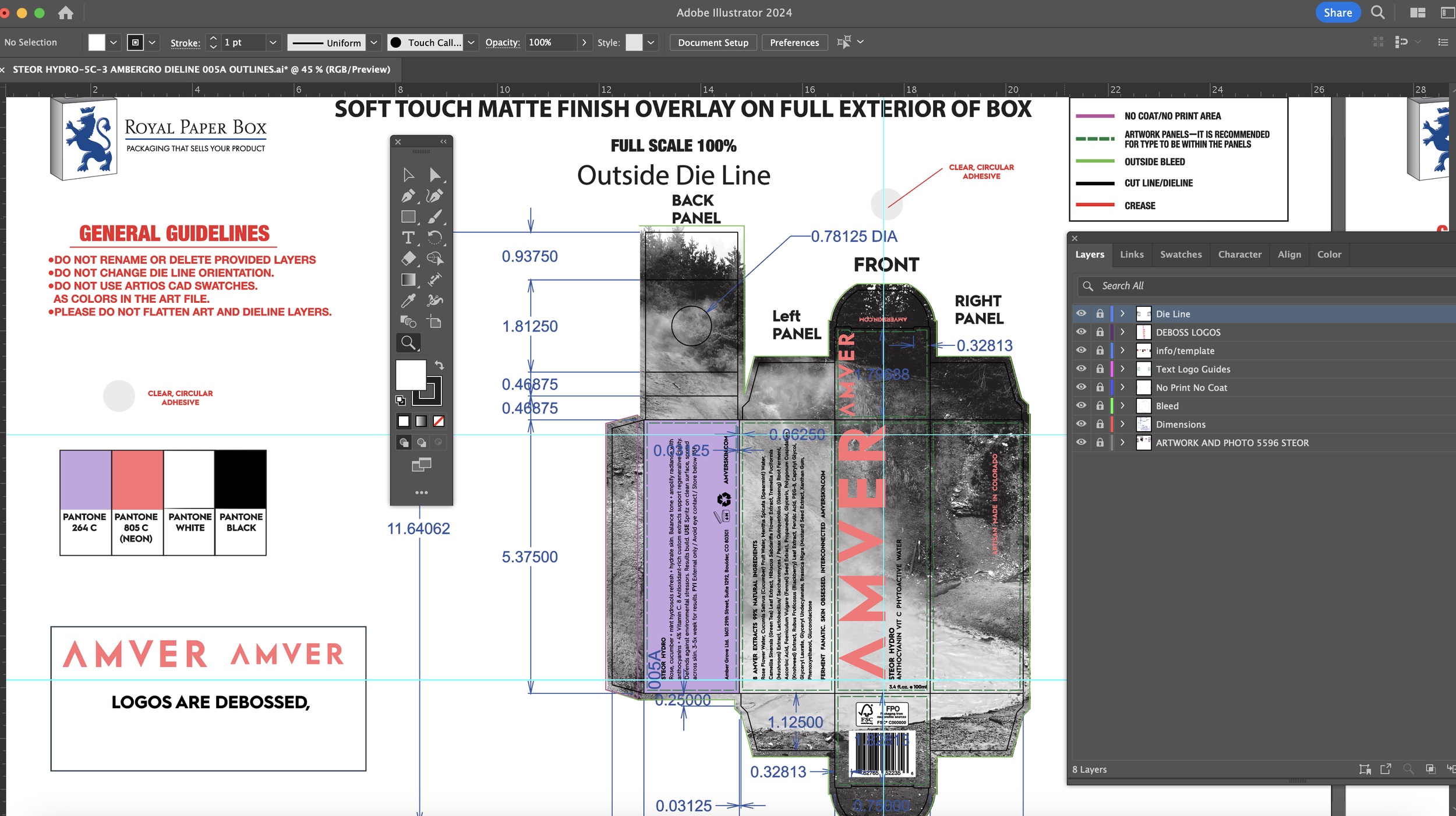Image resolution: width=1456 pixels, height=816 pixels.
Task: Open the Align tab
Action: [1289, 255]
